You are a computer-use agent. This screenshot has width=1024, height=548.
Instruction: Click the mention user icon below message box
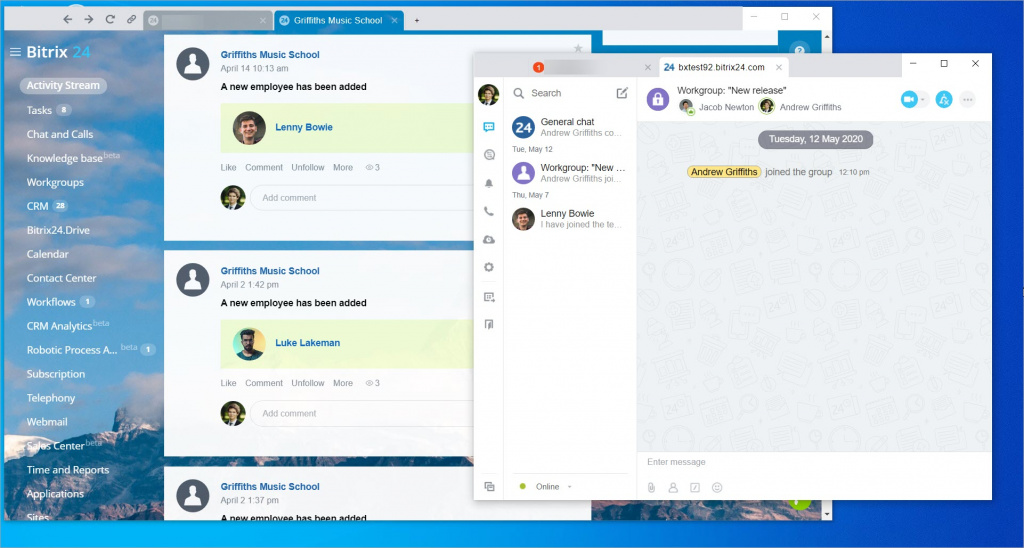pyautogui.click(x=673, y=487)
